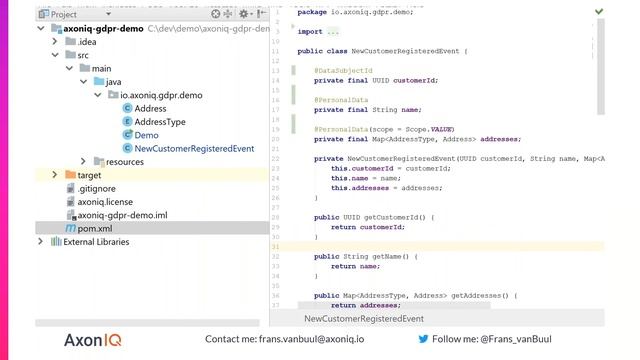Image resolution: width=640 pixels, height=360 pixels.
Task: Click the @Frans_vanBuul Twitter handle
Action: coord(516,339)
